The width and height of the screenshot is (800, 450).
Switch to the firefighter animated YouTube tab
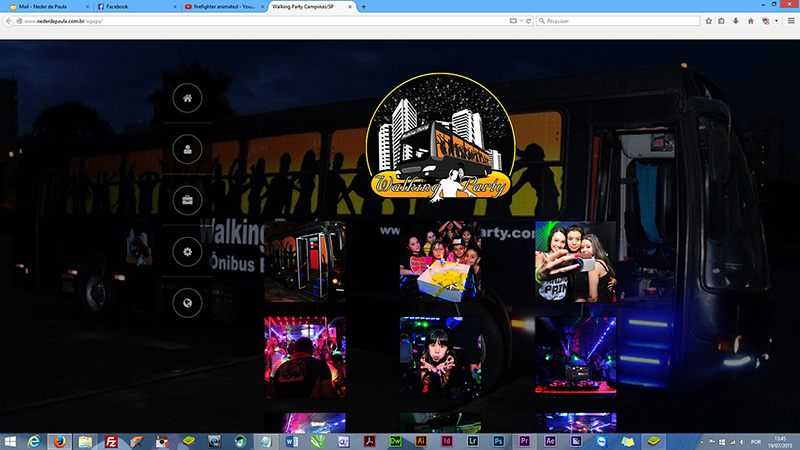click(x=222, y=7)
